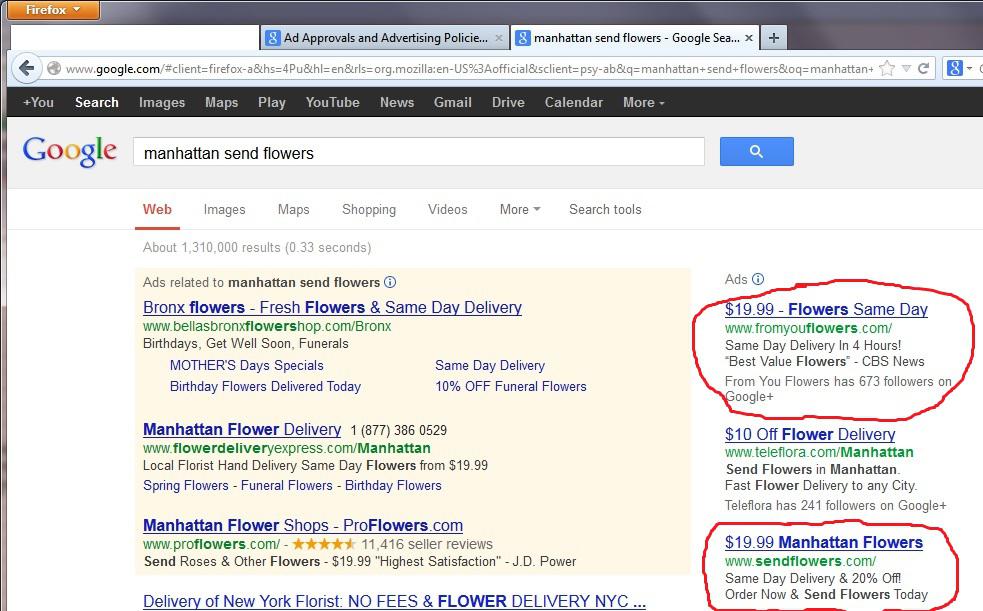This screenshot has width=983, height=611.
Task: Click the browser address bar URL
Action: coord(469,68)
